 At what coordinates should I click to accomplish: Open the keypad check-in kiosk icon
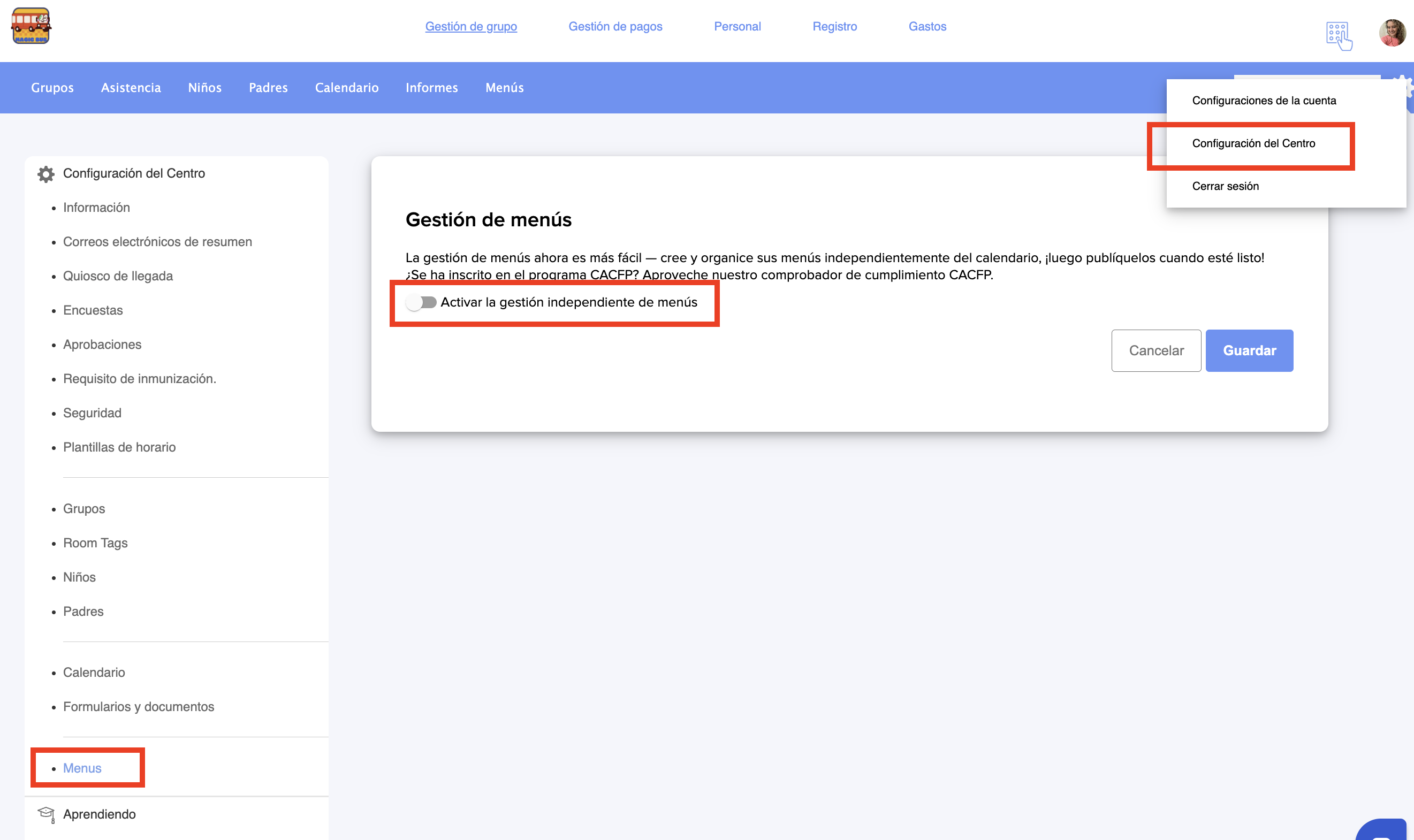1339,36
